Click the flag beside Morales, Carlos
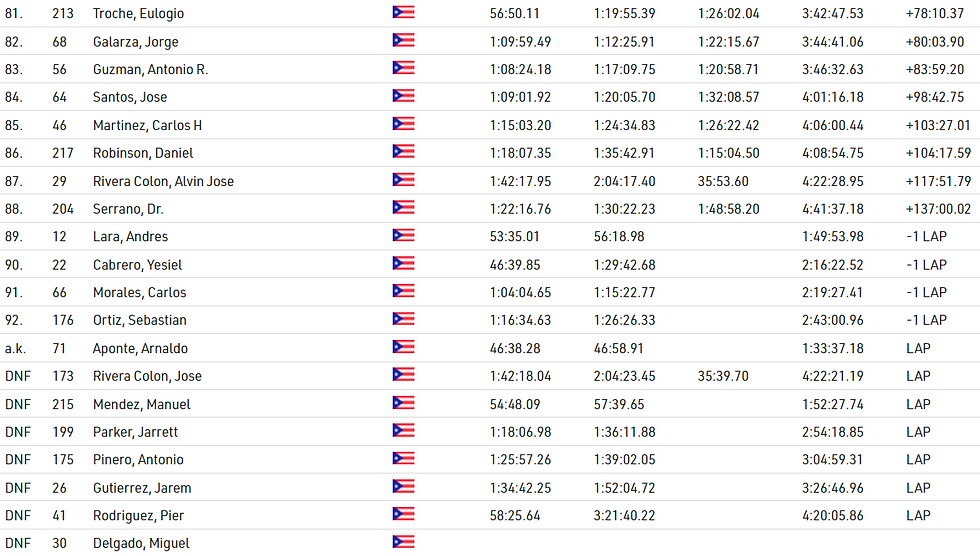The height and width of the screenshot is (556, 980). tap(403, 292)
